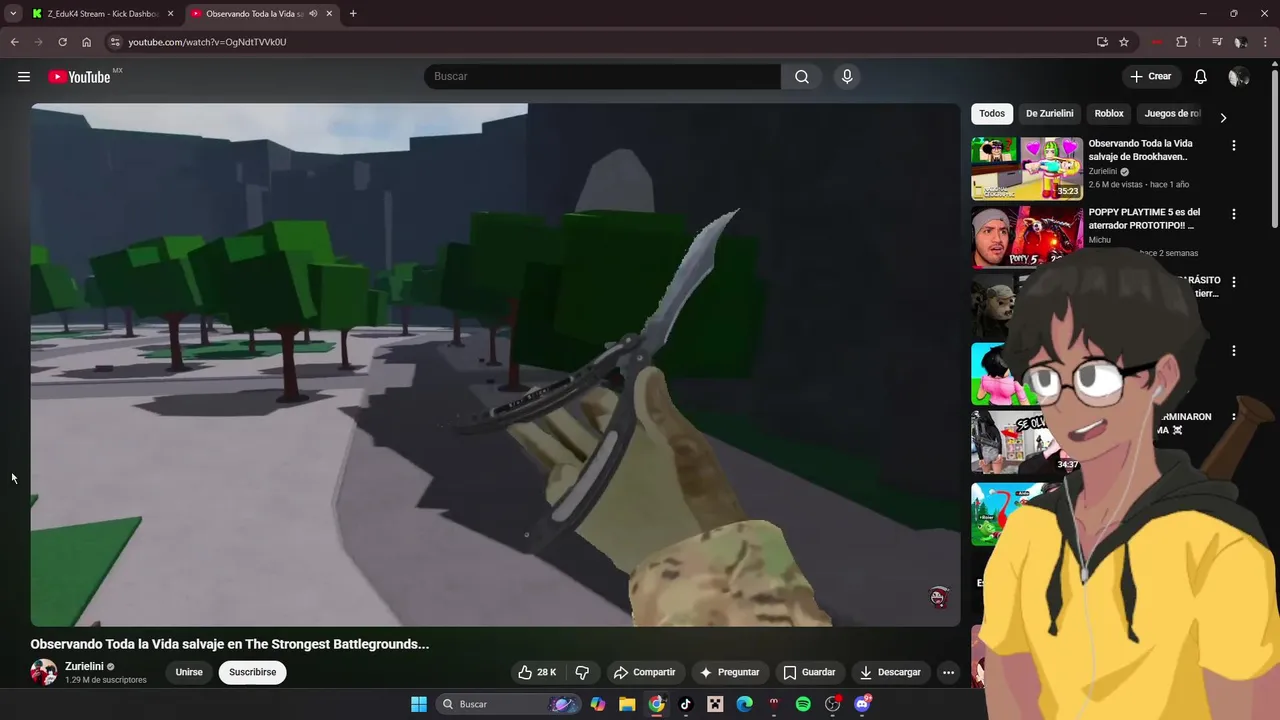The image size is (1280, 720).
Task: Open the Chrome extensions puzzle icon
Action: tap(1182, 42)
